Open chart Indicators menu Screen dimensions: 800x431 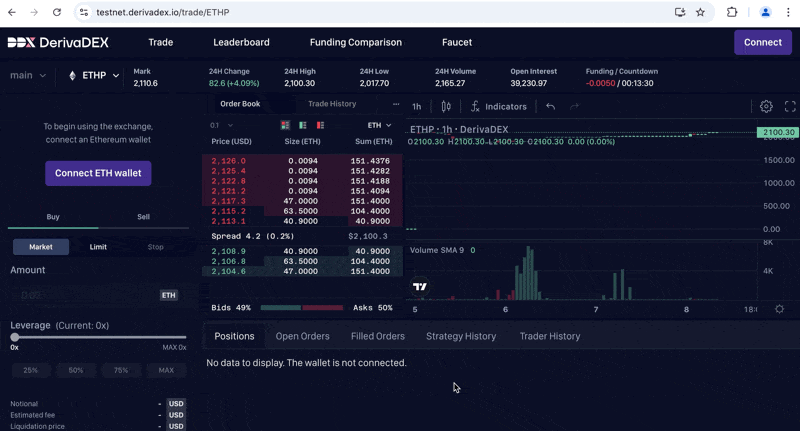tap(498, 106)
